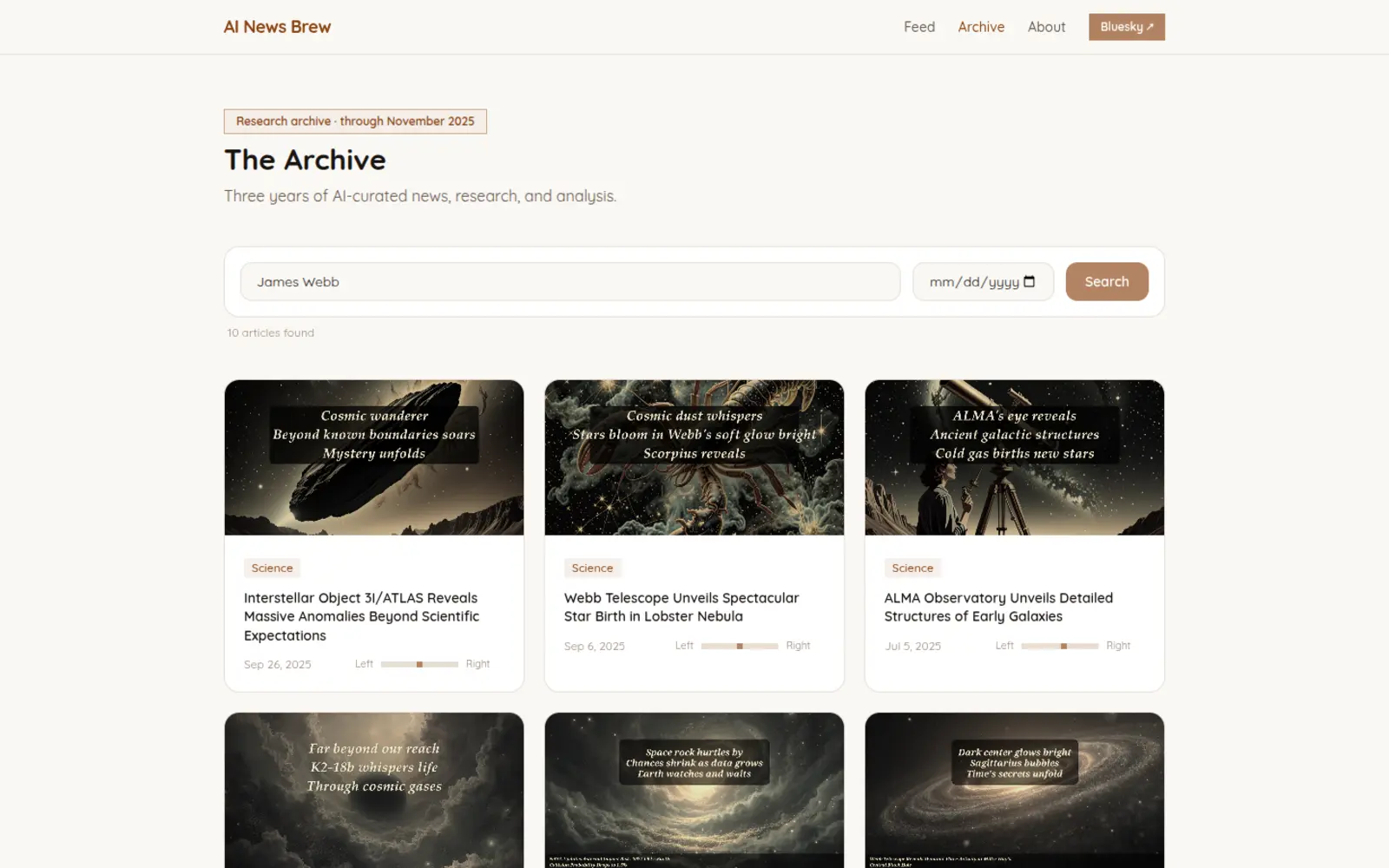The width and height of the screenshot is (1389, 868).
Task: Click the Sep 6, 2025 date
Action: click(594, 646)
